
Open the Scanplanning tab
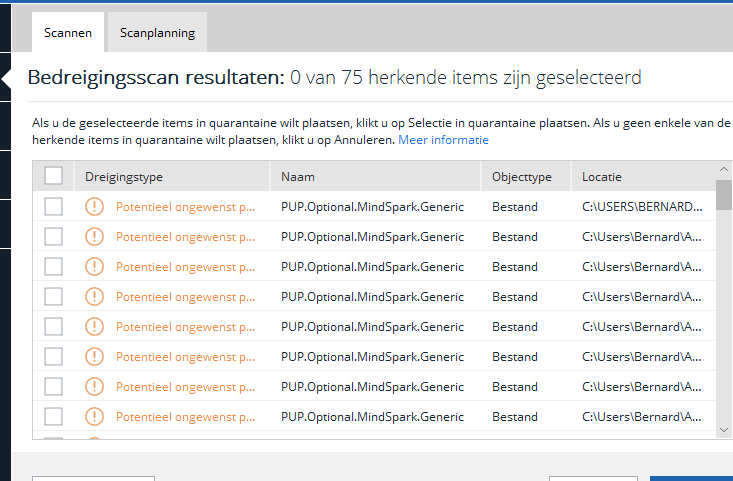pyautogui.click(x=157, y=33)
